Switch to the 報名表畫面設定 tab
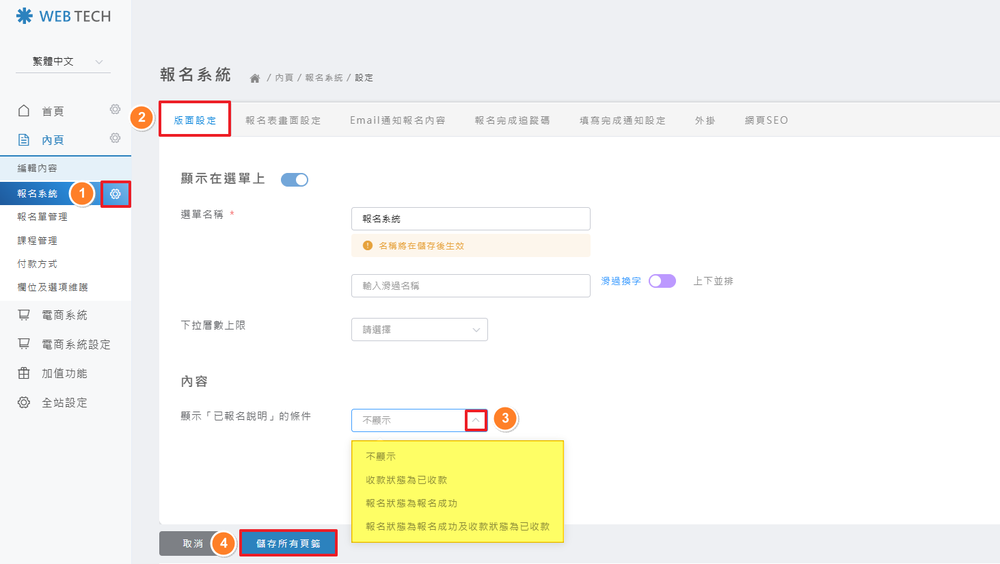The height and width of the screenshot is (564, 1000). click(x=283, y=120)
